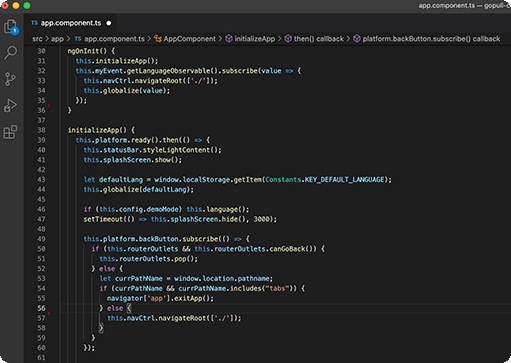511x363 pixels.
Task: Click '3000' timeout value on line 47
Action: [x=261, y=219]
